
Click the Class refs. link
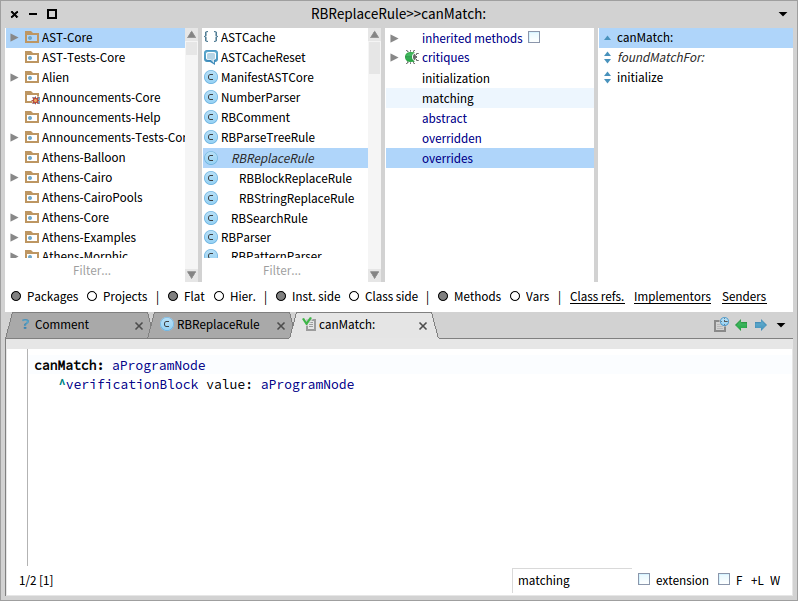597,297
